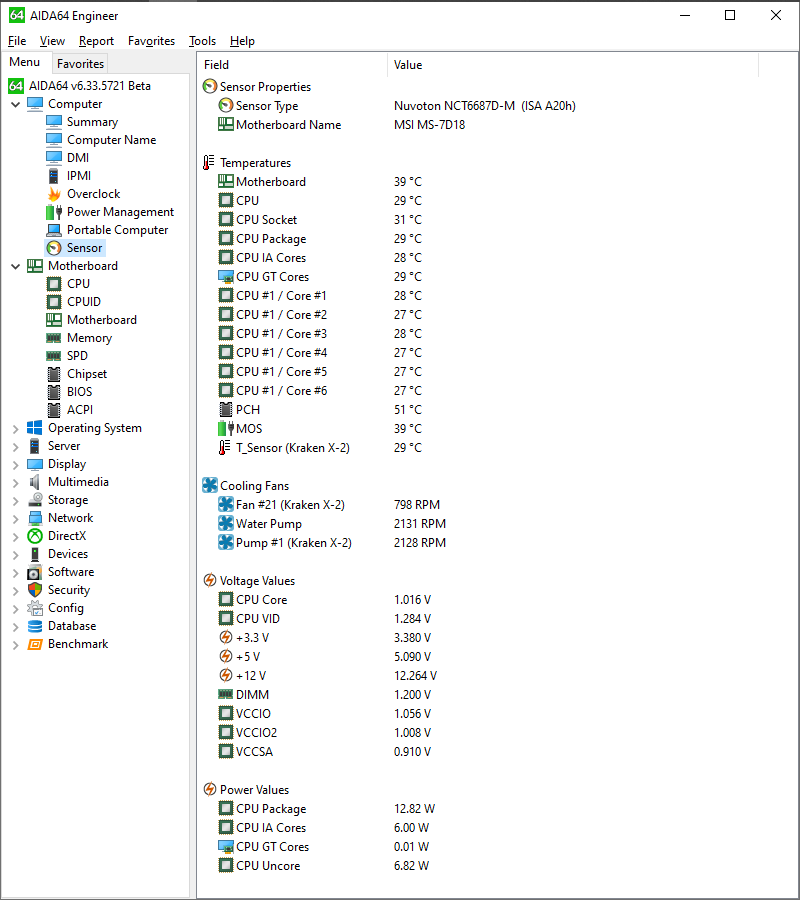800x900 pixels.
Task: Switch to the Favorites tab in sidebar
Action: click(x=80, y=64)
